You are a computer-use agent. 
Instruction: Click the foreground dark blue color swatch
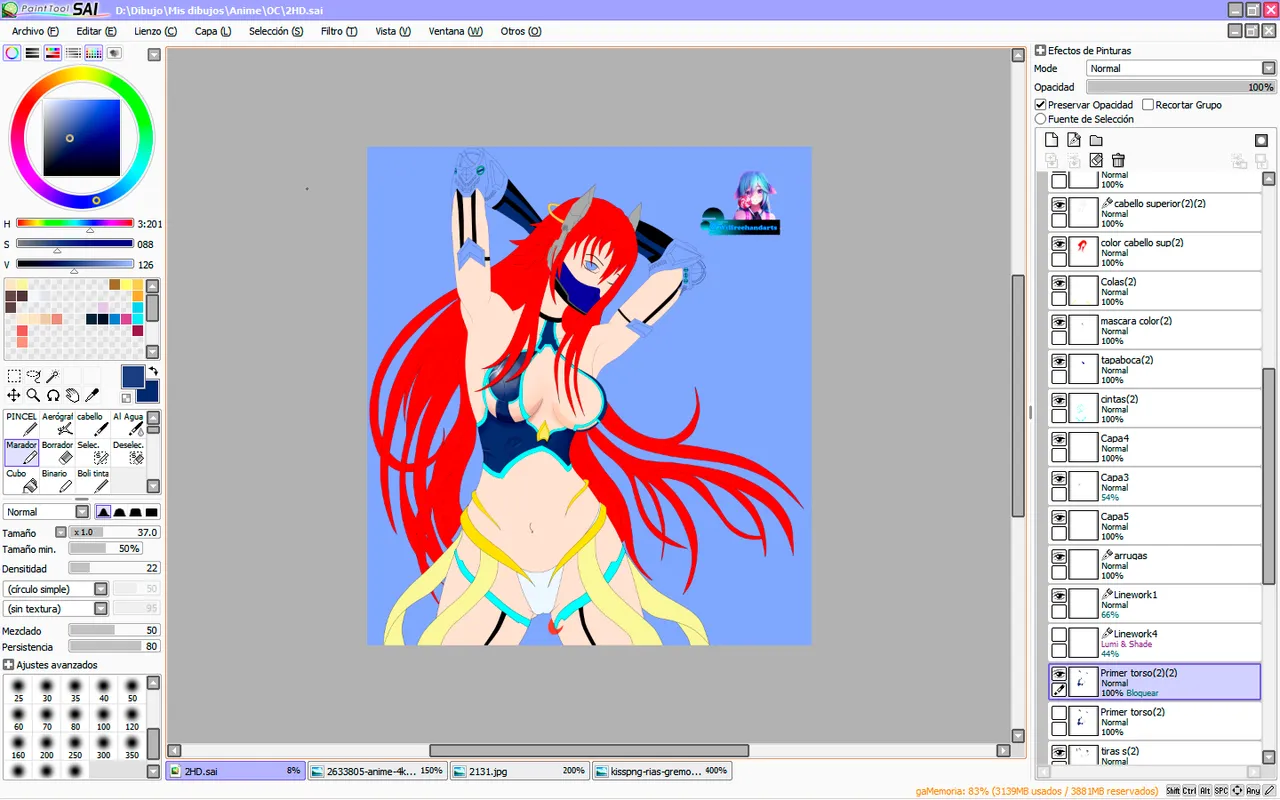click(x=133, y=377)
